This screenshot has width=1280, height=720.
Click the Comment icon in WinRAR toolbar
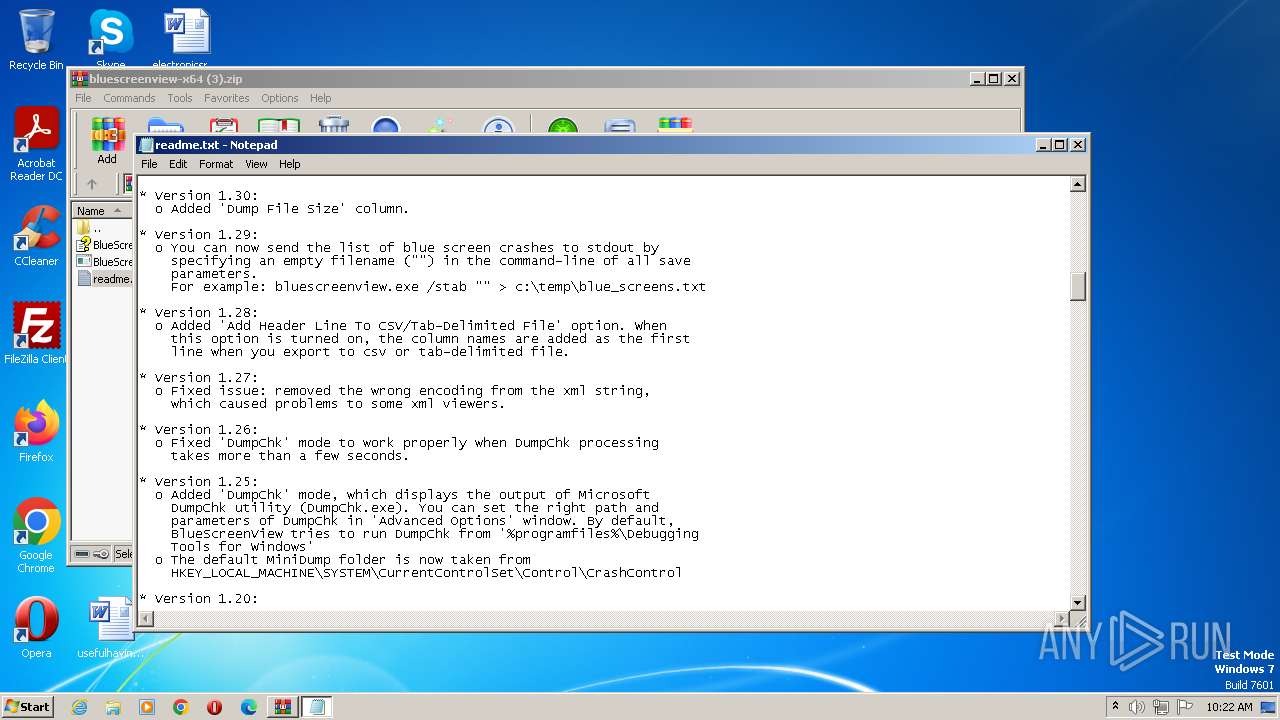(x=620, y=125)
